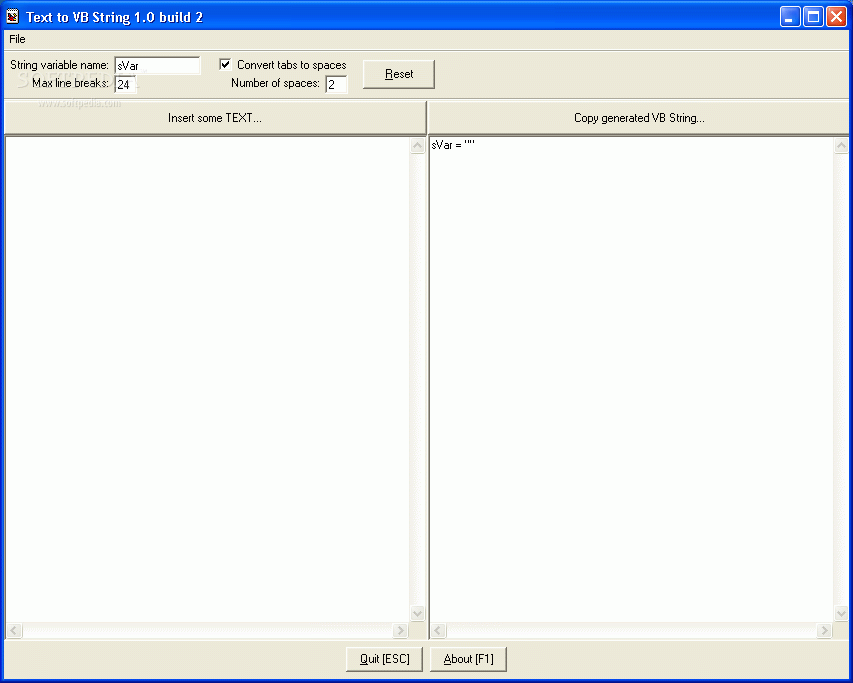The height and width of the screenshot is (683, 853).
Task: Click the Number of spaces field
Action: point(336,84)
